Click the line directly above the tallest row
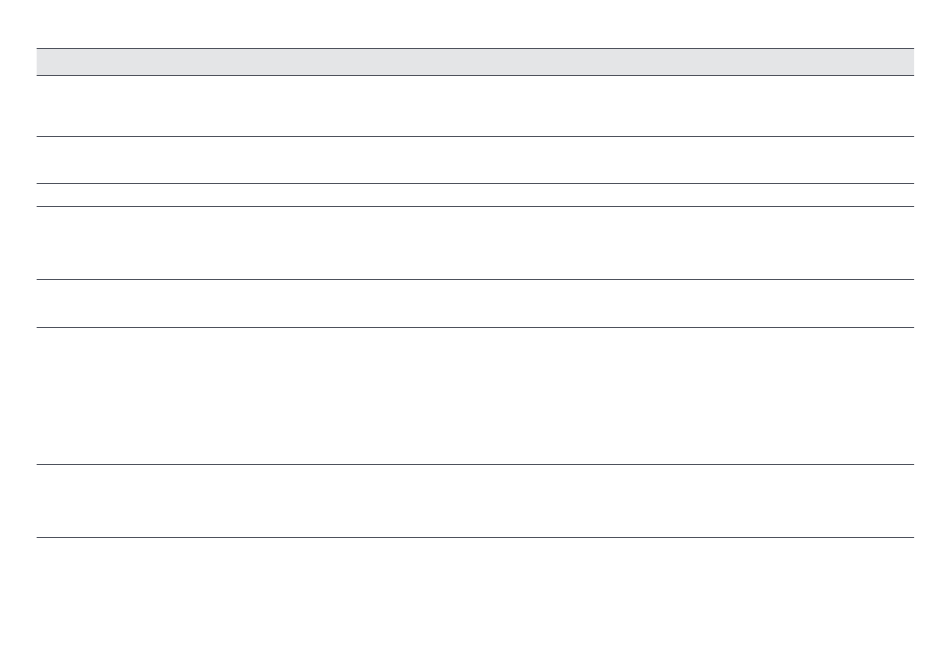 click(475, 328)
